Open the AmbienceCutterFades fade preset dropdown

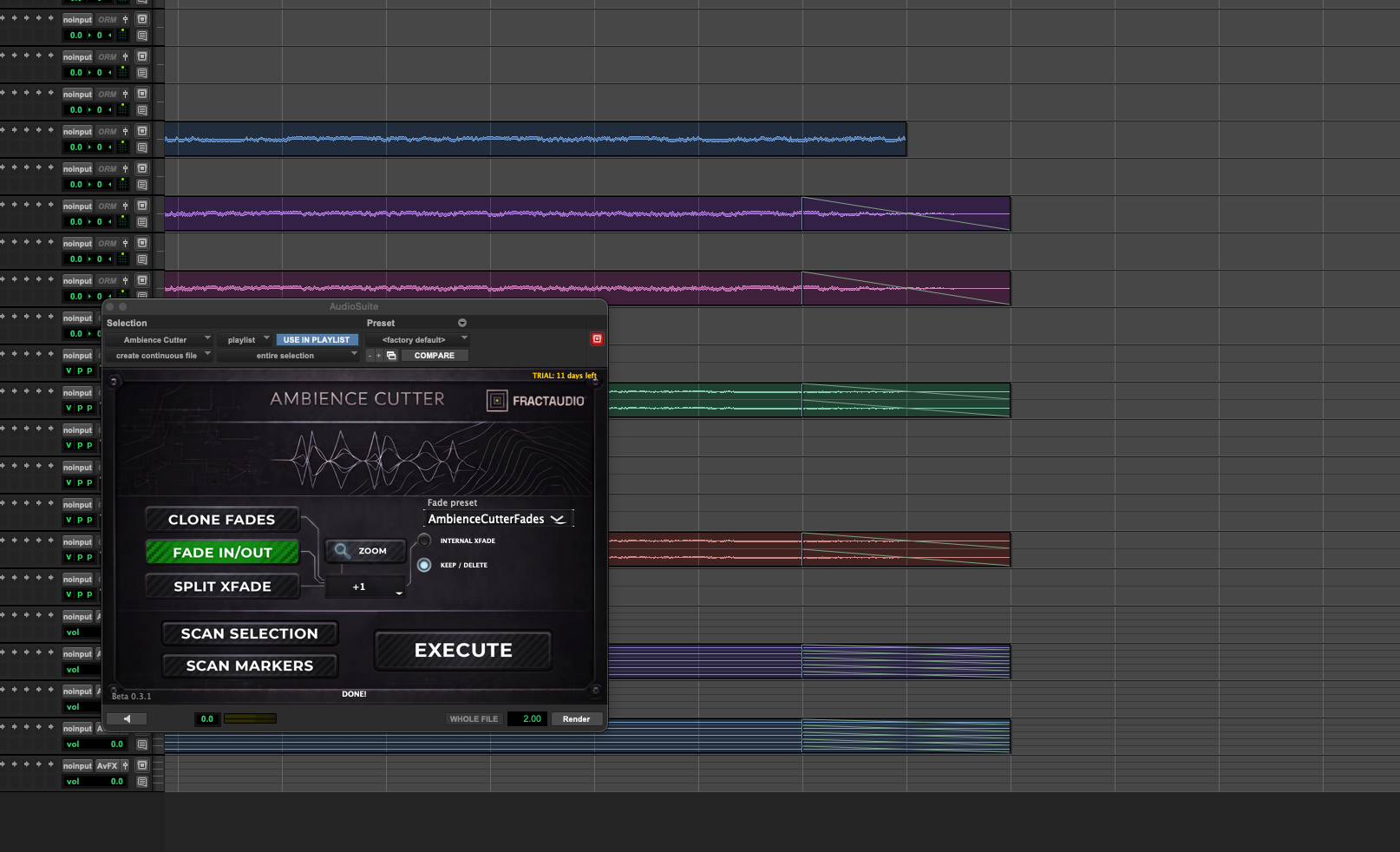point(498,519)
